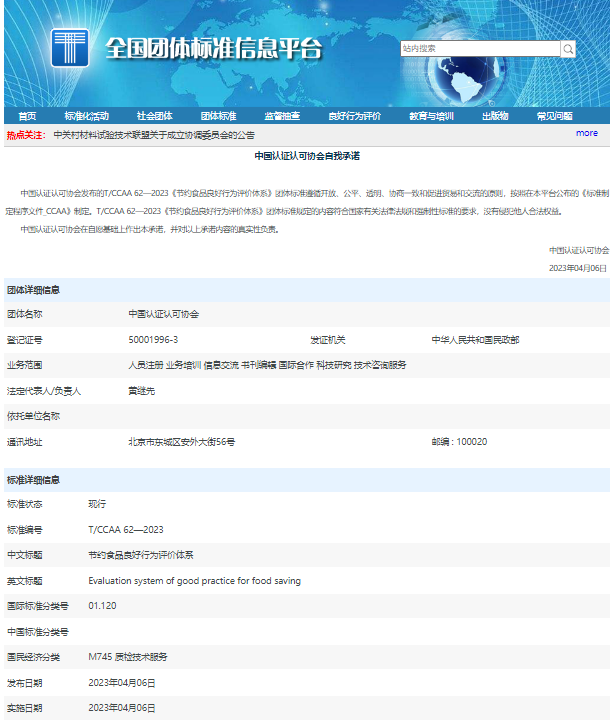Screen dimensions: 612x723
Task: Select the address 北京市东城区安外大街56号
Action: click(x=182, y=442)
